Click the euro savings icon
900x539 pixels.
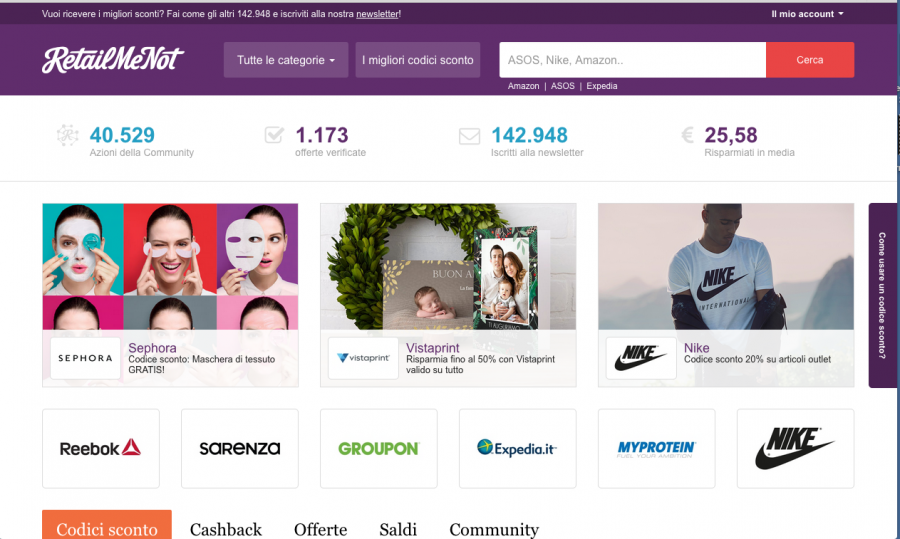(687, 135)
